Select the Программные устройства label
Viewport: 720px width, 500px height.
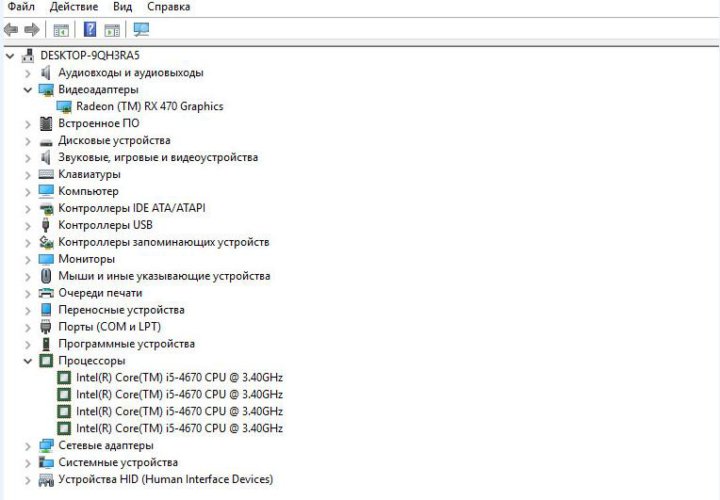tap(126, 344)
